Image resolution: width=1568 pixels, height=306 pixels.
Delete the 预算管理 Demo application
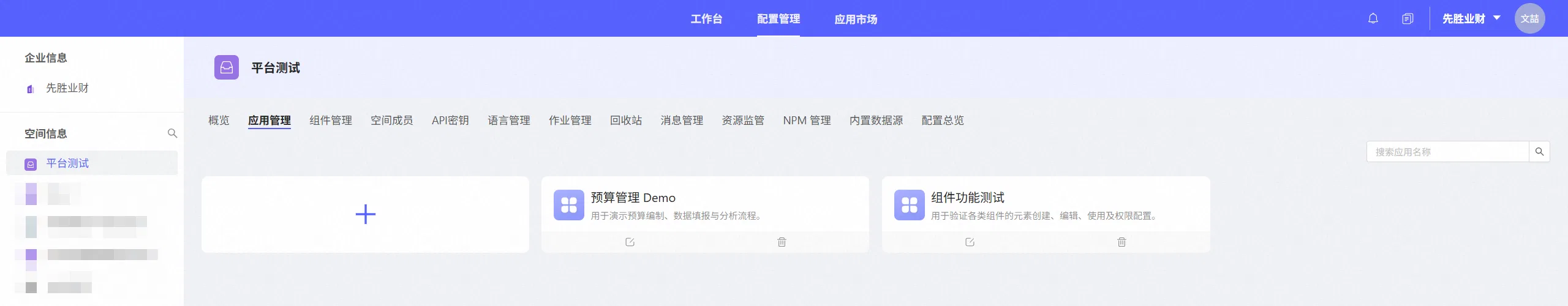click(x=782, y=242)
